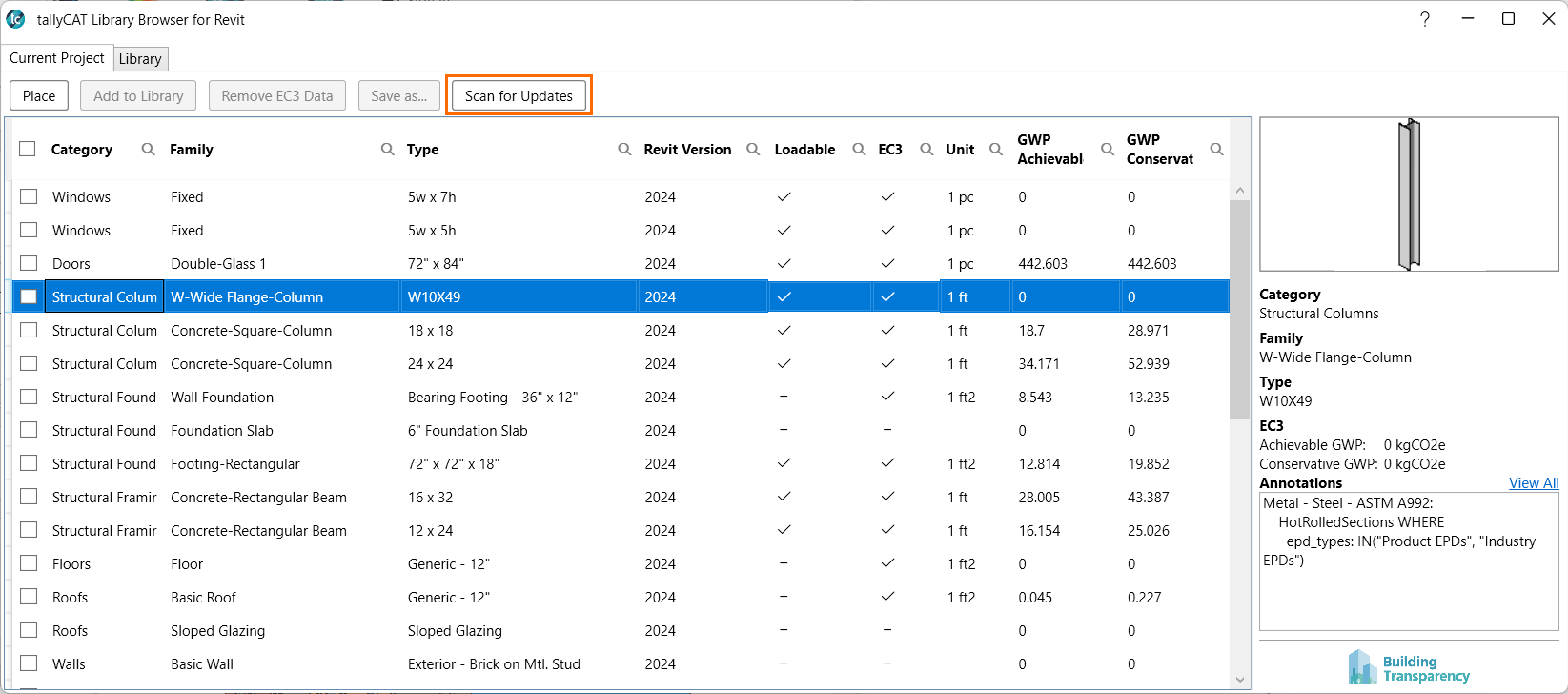Click the W-Wide Flange column preview thumbnail

(x=1409, y=194)
